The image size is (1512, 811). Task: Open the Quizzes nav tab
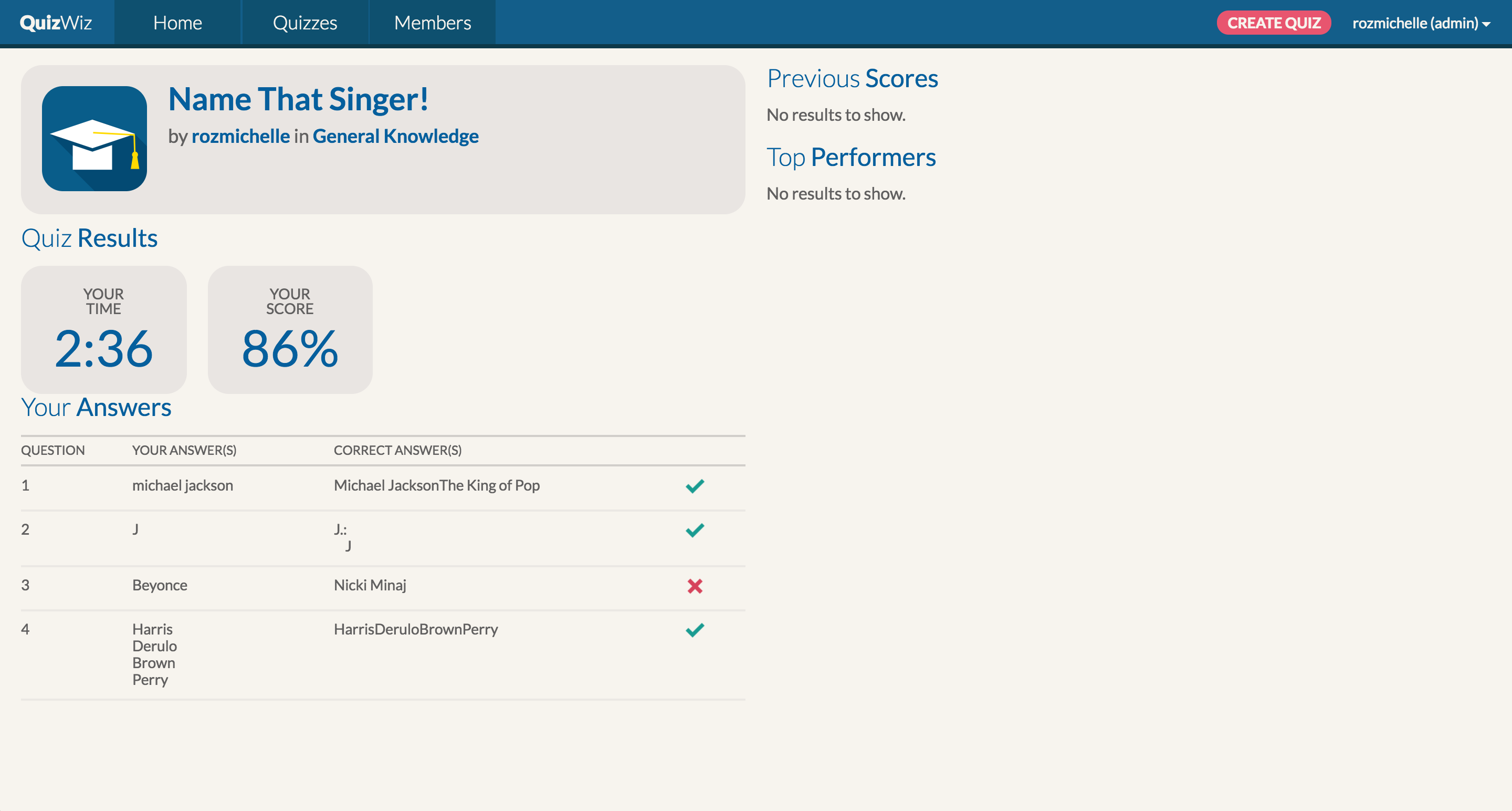point(304,22)
